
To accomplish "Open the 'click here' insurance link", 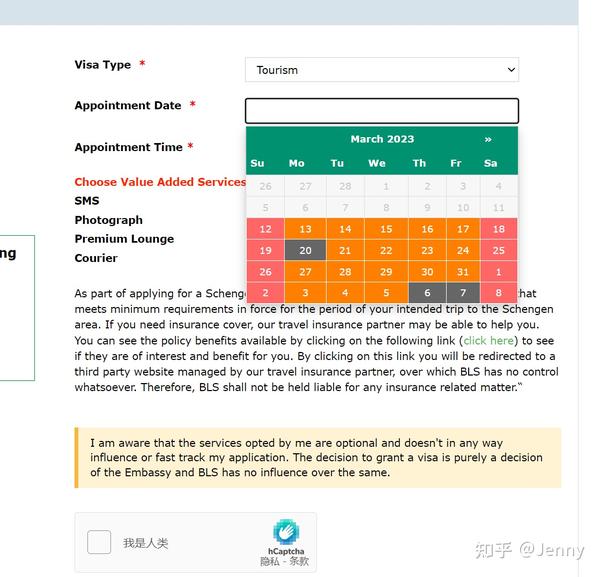I will click(x=489, y=341).
